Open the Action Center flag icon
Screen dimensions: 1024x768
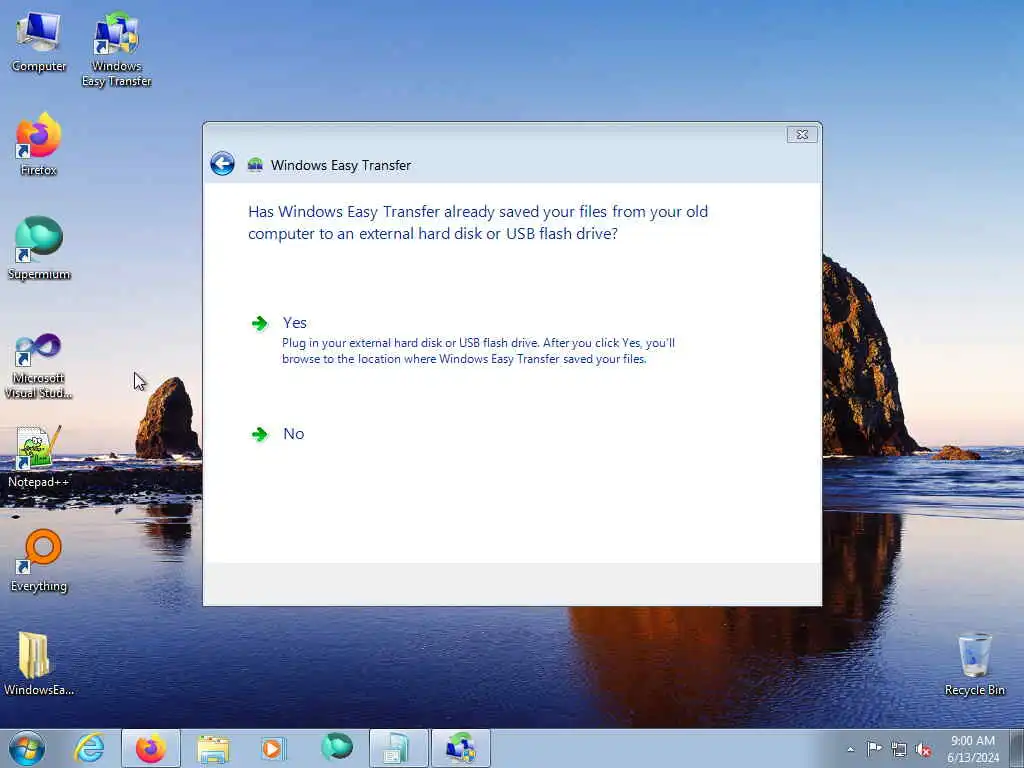[x=874, y=748]
